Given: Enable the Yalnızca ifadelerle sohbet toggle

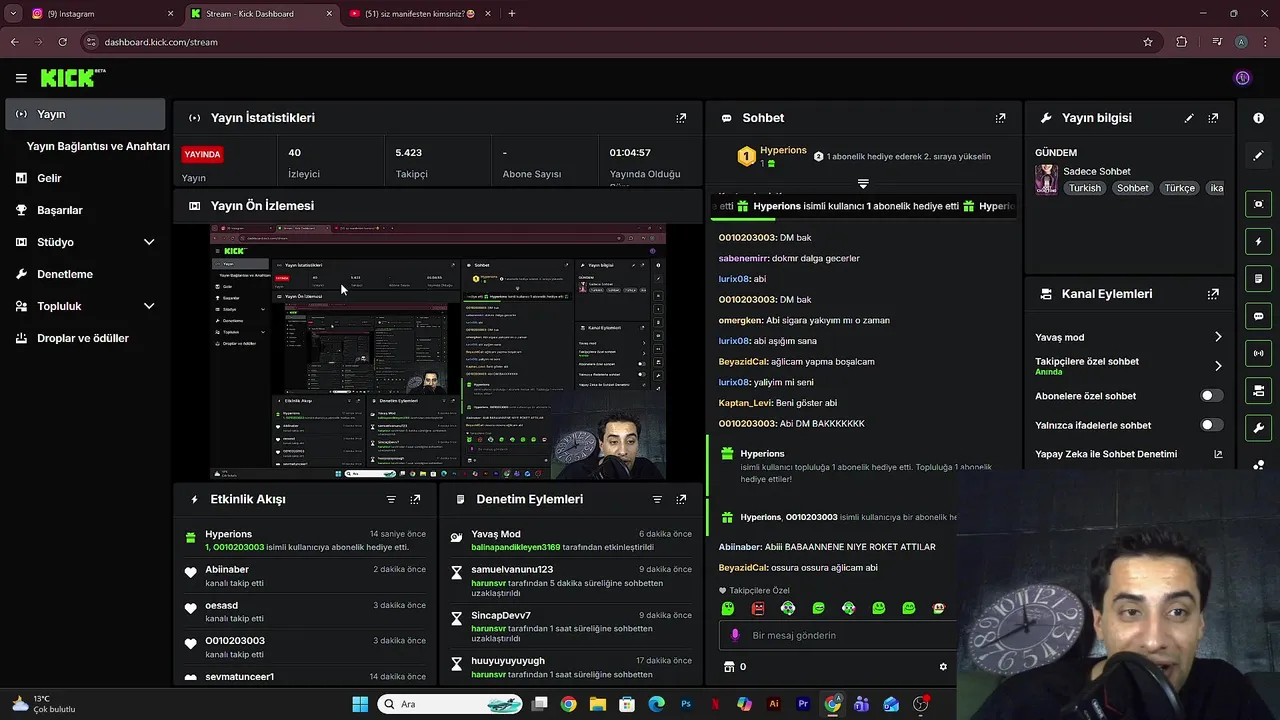Looking at the screenshot, I should coord(1211,425).
